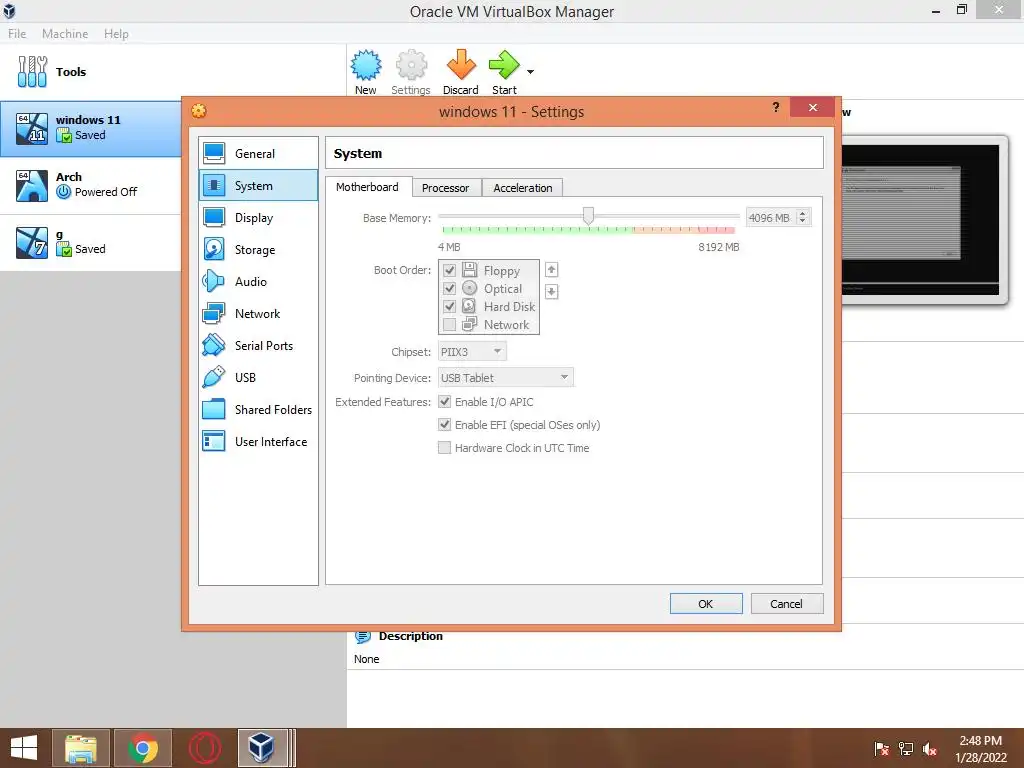Select the windows 11 virtual machine
1024x768 pixels.
tap(91, 129)
